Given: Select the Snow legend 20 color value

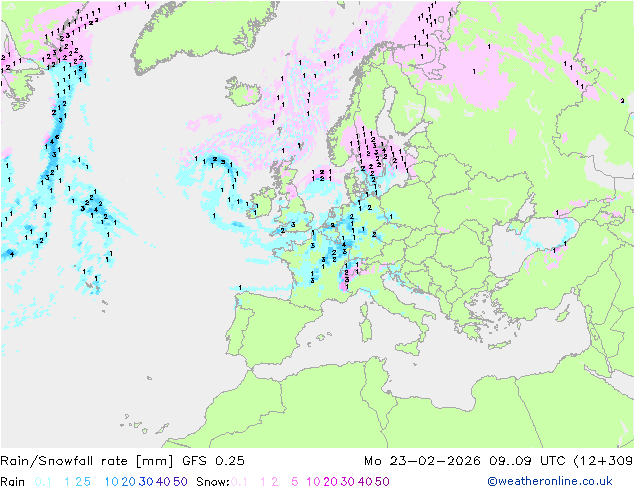Looking at the screenshot, I should tap(330, 482).
